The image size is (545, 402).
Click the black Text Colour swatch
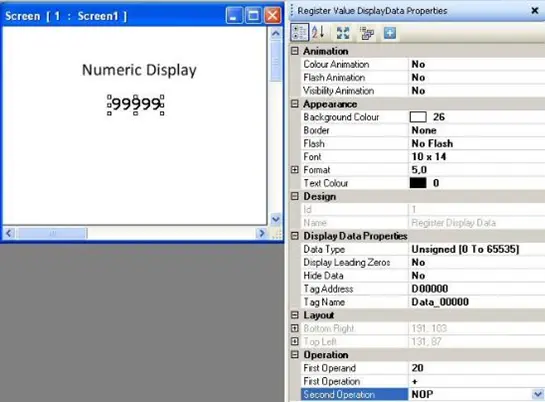point(418,183)
